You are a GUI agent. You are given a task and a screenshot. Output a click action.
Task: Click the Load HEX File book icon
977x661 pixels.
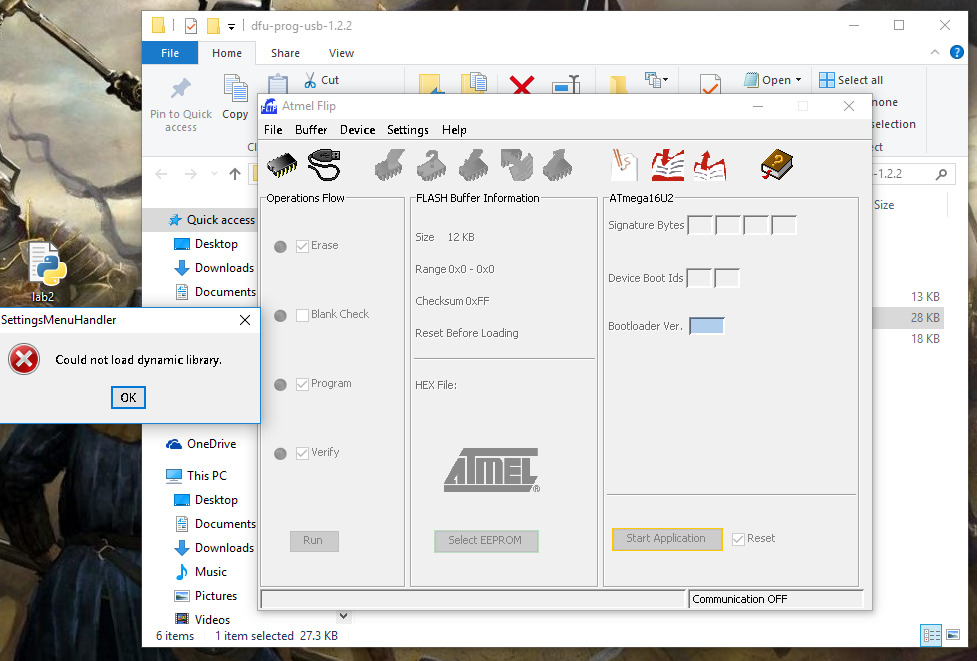tap(668, 165)
